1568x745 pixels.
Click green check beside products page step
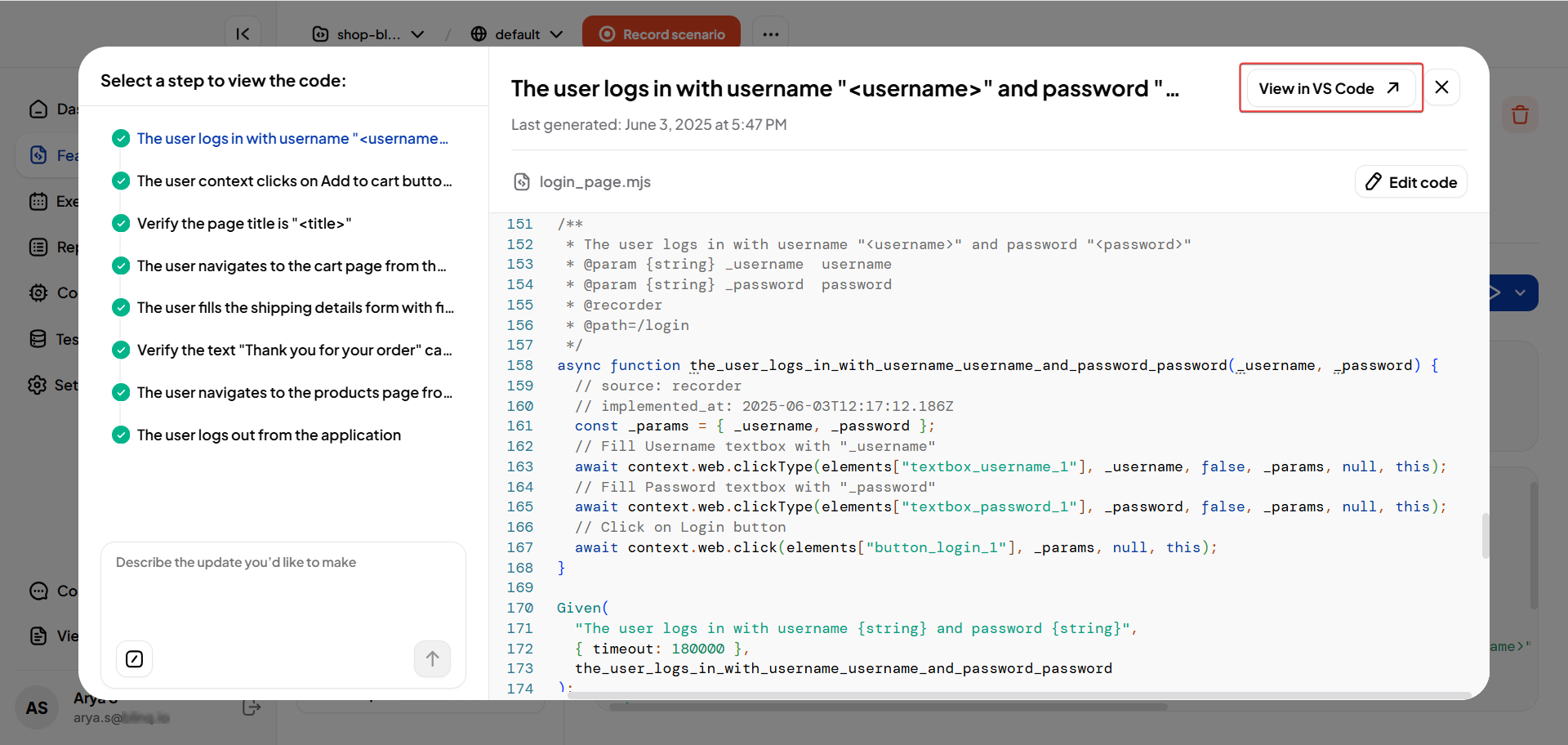(x=121, y=392)
